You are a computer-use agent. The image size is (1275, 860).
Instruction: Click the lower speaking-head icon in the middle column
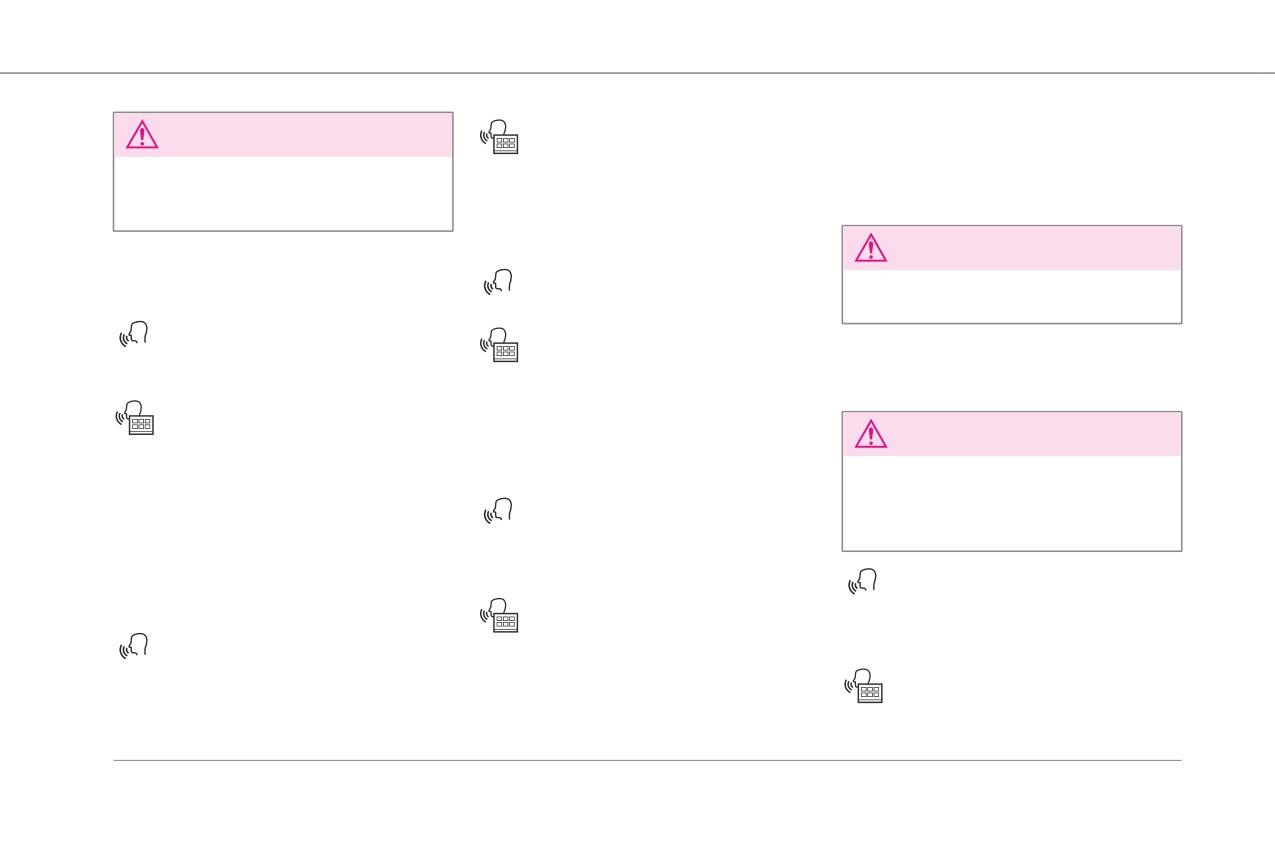click(498, 511)
